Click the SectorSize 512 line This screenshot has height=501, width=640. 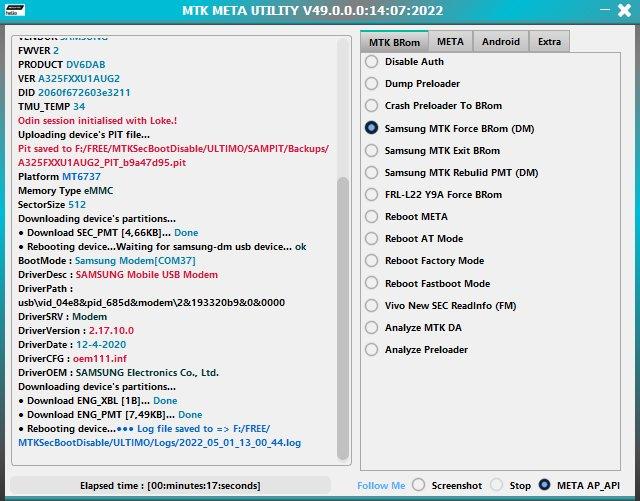(52, 205)
